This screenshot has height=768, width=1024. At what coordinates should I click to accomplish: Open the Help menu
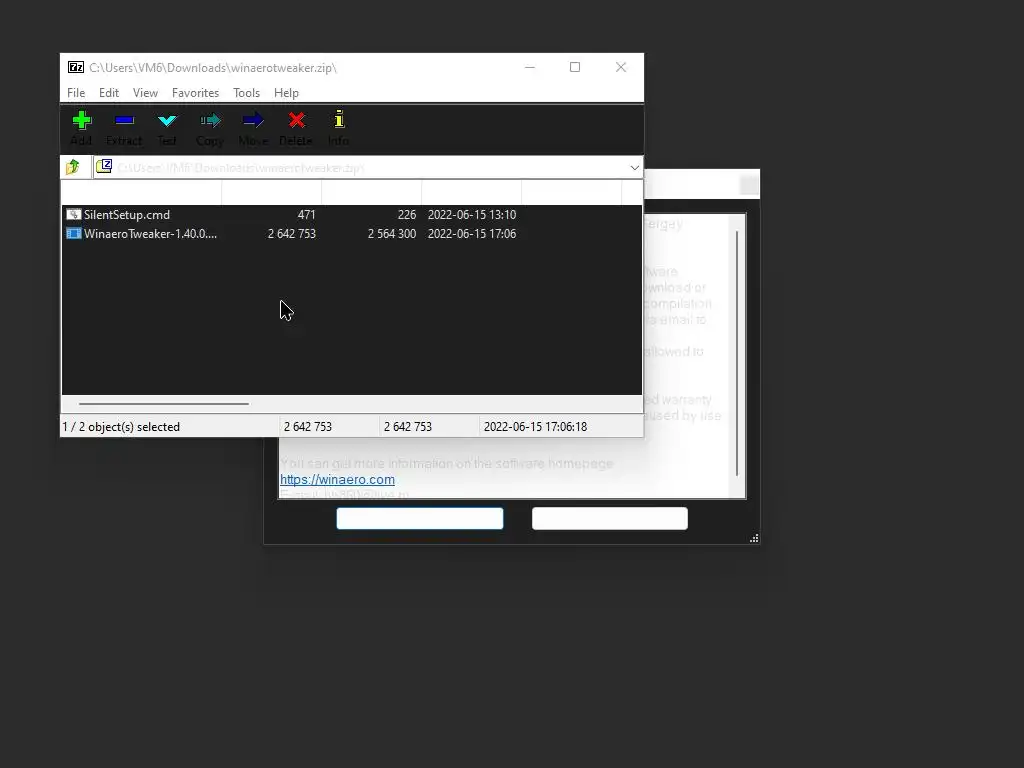(286, 93)
